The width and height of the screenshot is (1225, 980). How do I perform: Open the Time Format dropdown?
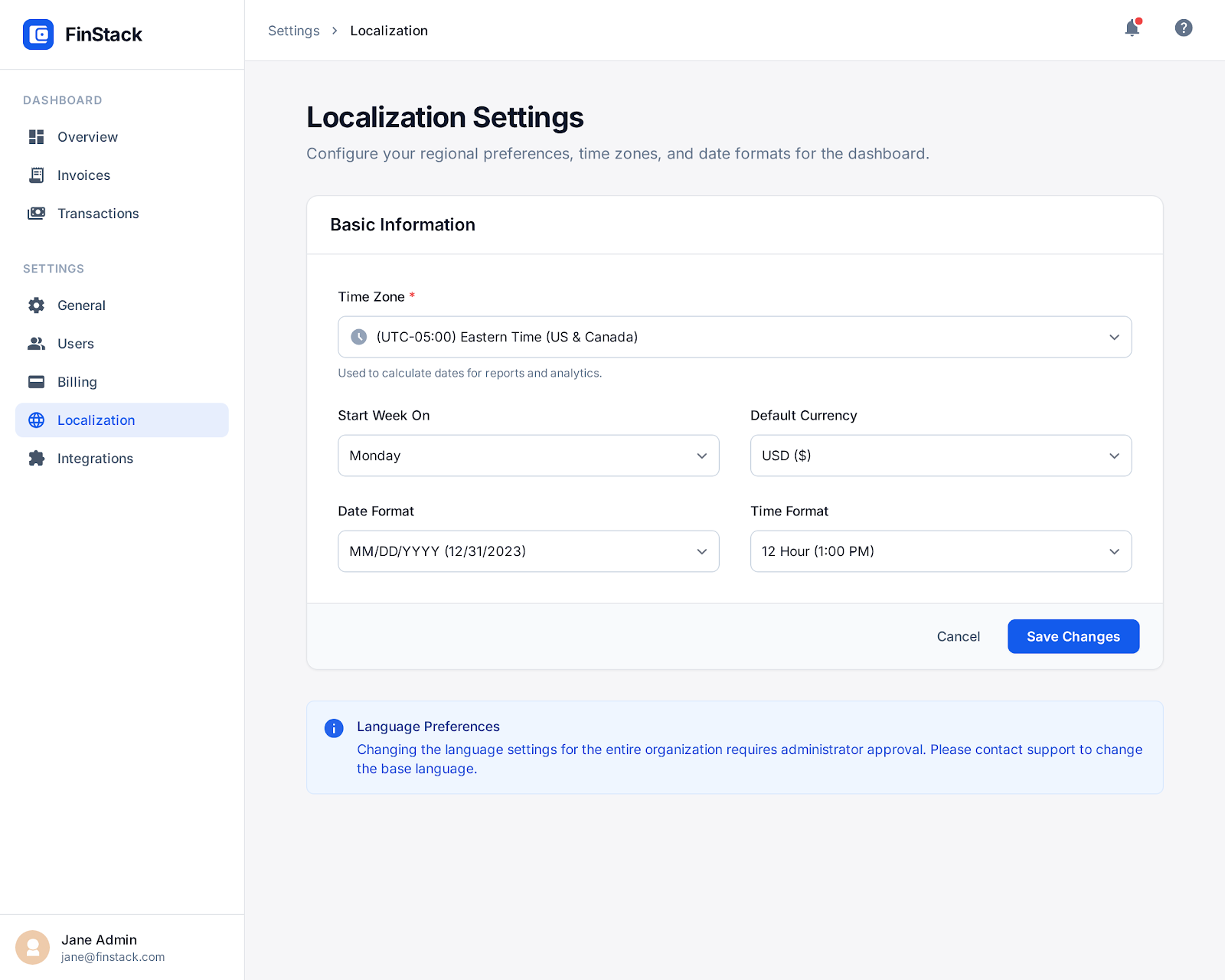click(940, 551)
